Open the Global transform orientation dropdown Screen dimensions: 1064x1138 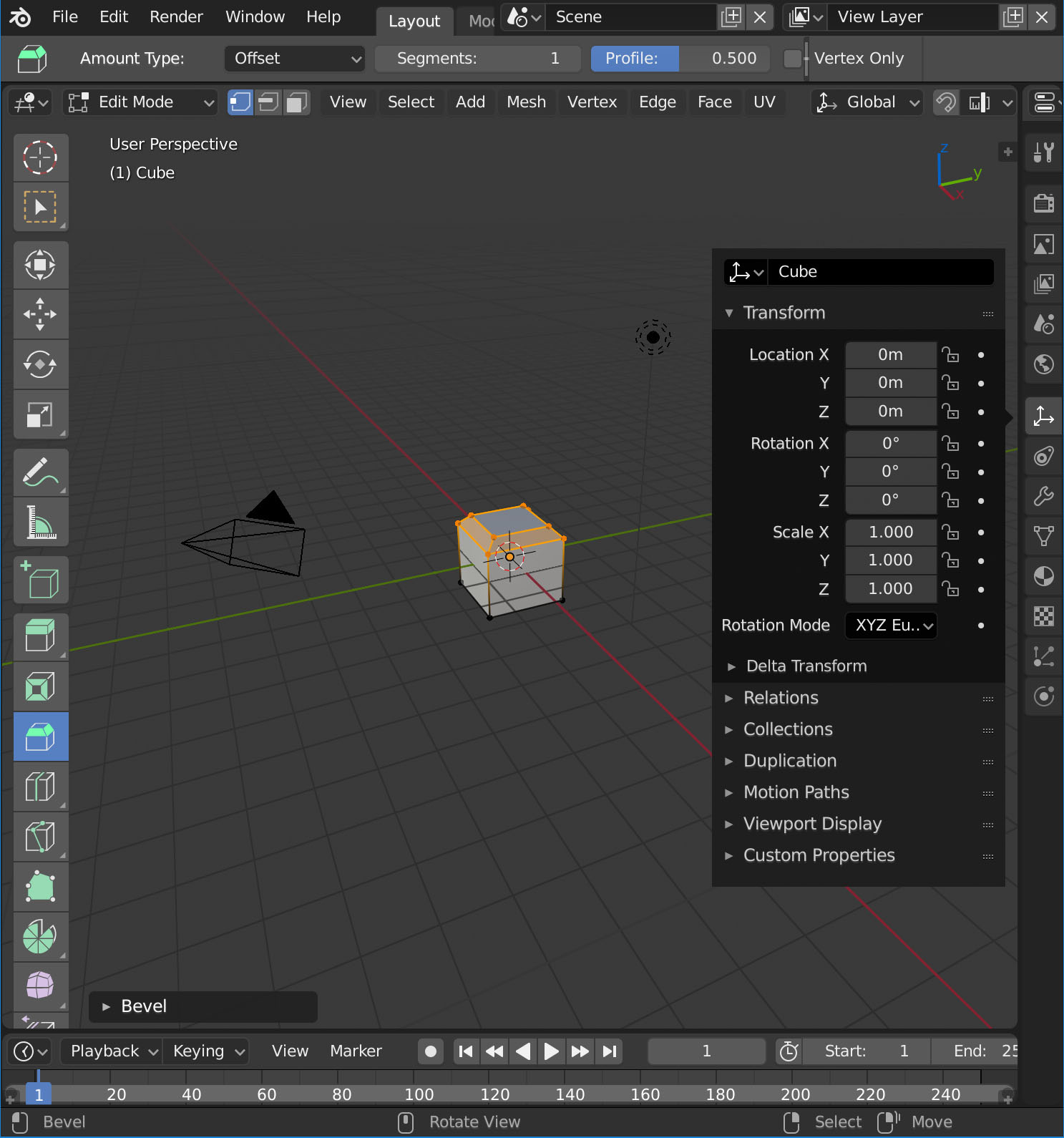[867, 102]
